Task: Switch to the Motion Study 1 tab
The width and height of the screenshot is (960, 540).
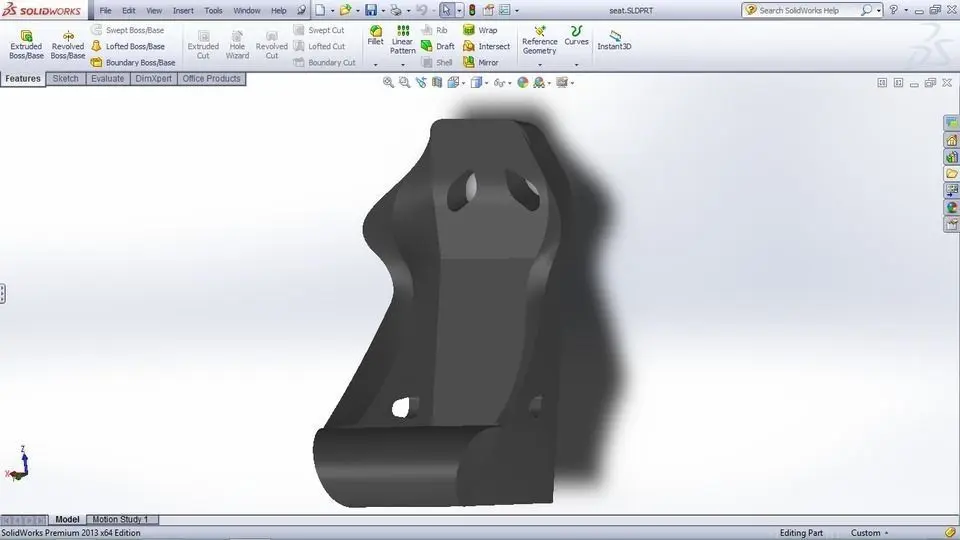Action: point(122,519)
